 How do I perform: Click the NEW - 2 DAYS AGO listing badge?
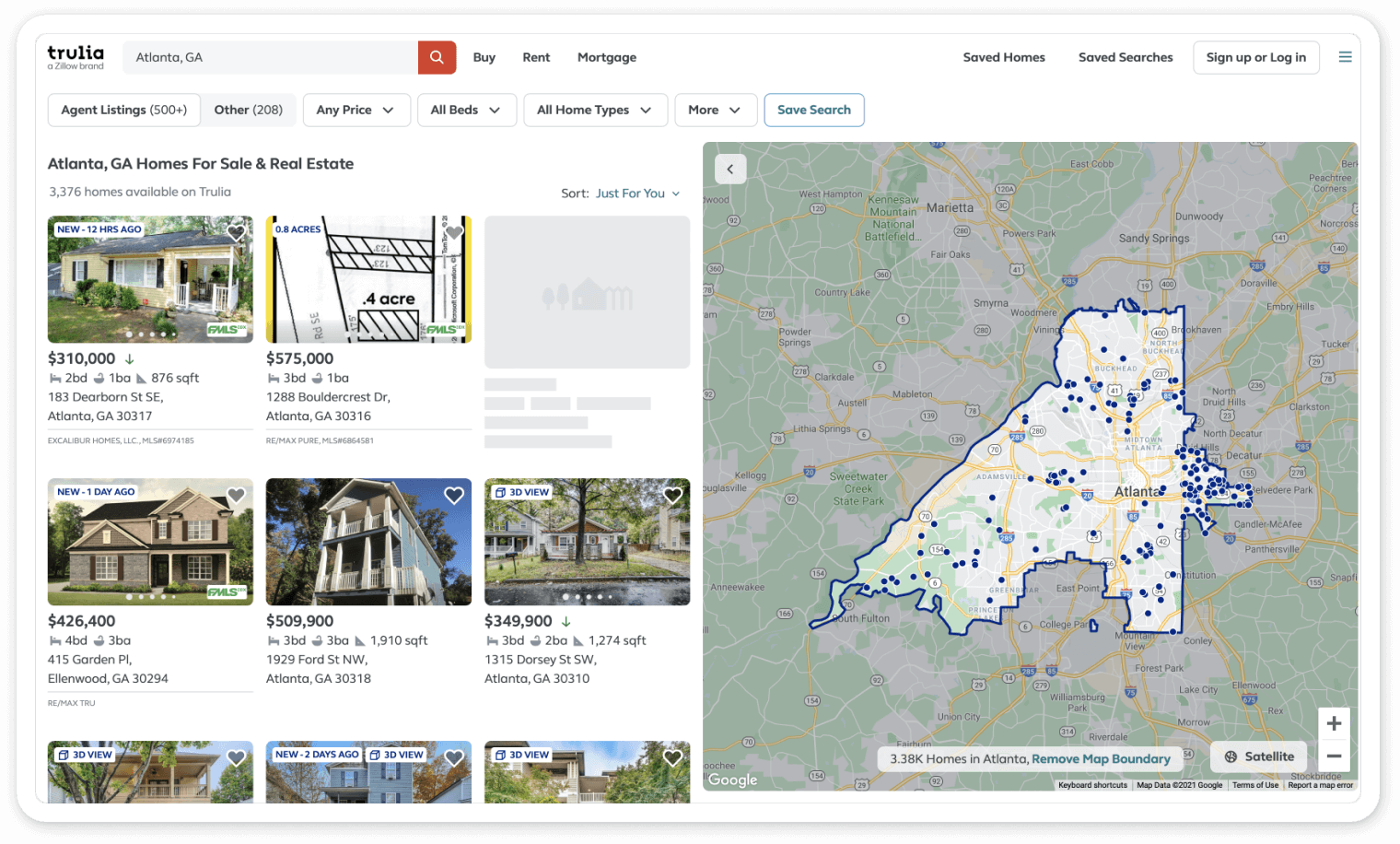317,755
